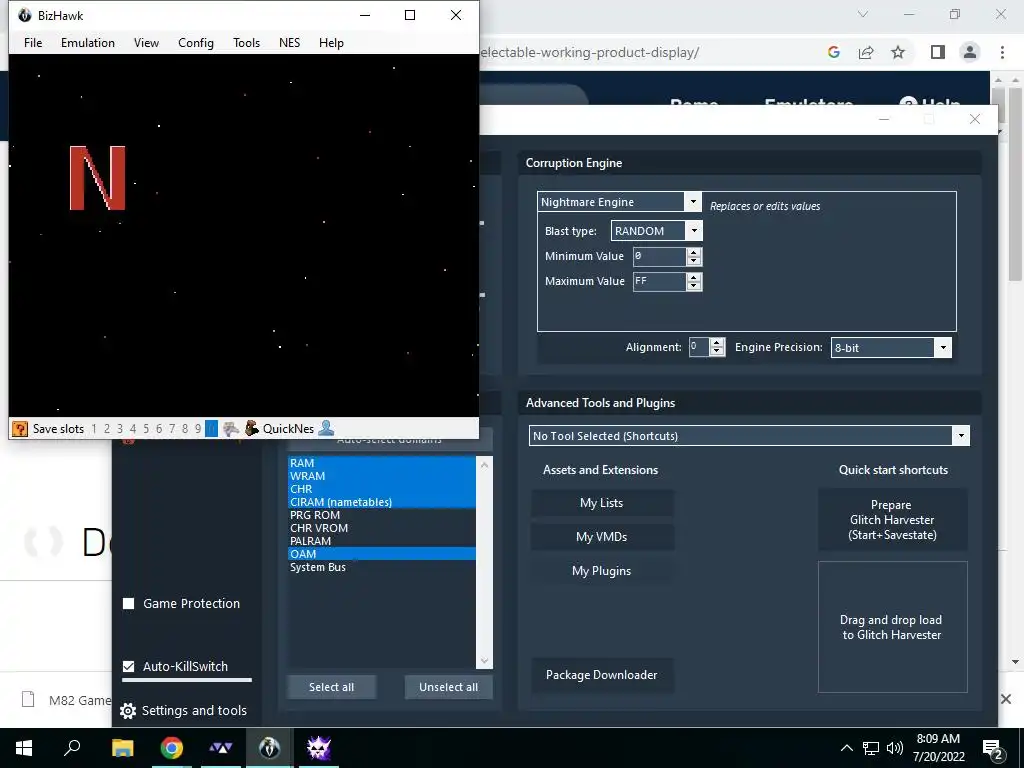Click the blue user icon after QuickNes
The height and width of the screenshot is (768, 1024).
(327, 428)
